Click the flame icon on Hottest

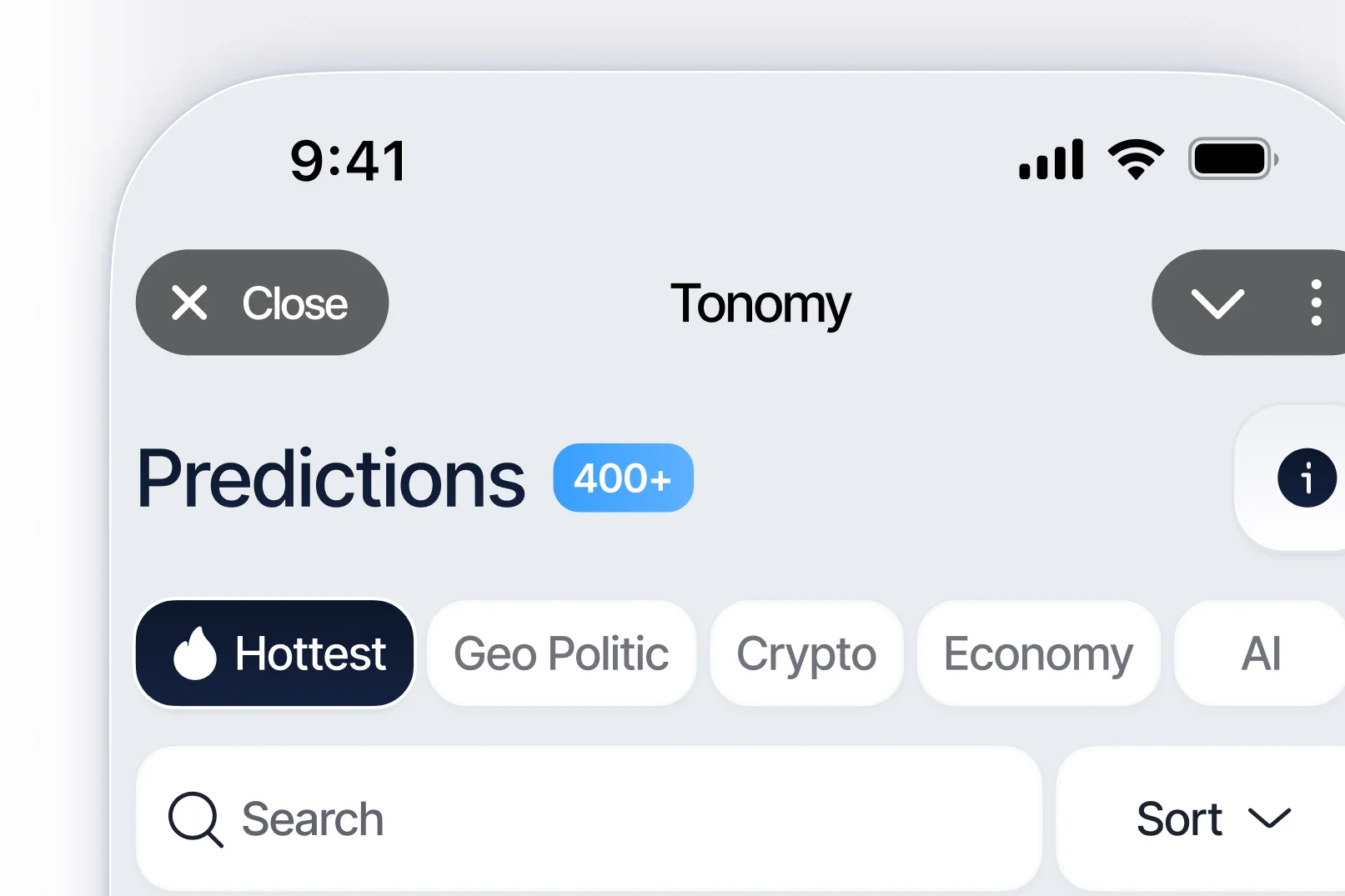point(194,653)
